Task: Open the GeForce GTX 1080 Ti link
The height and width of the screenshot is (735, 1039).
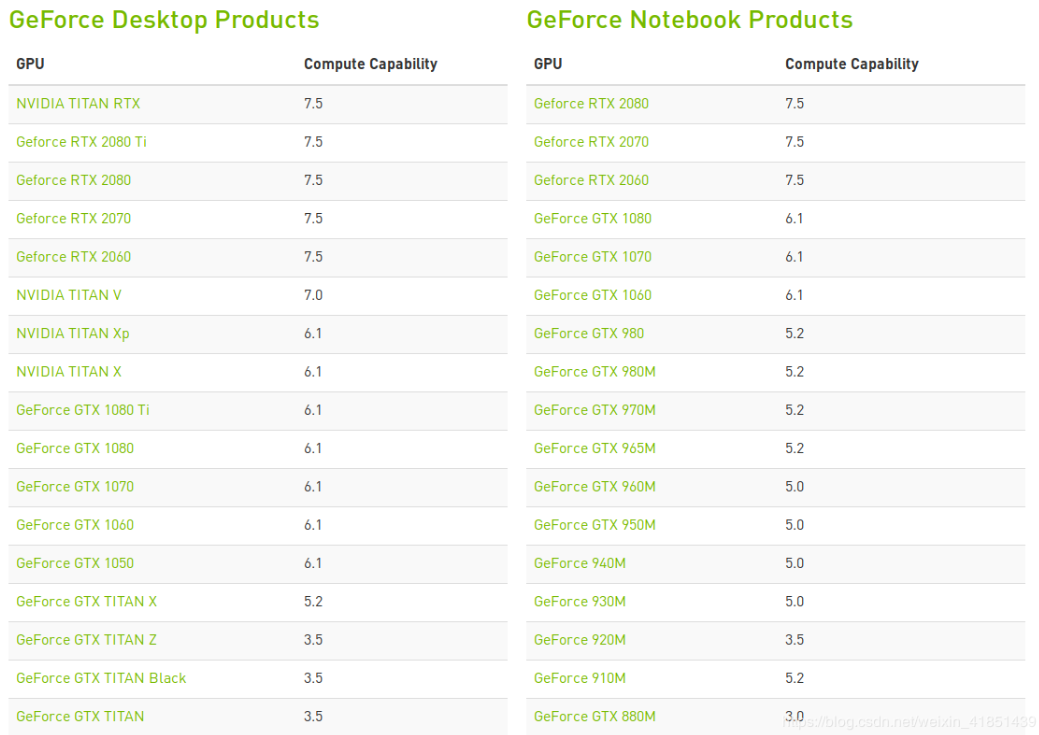Action: tap(83, 410)
